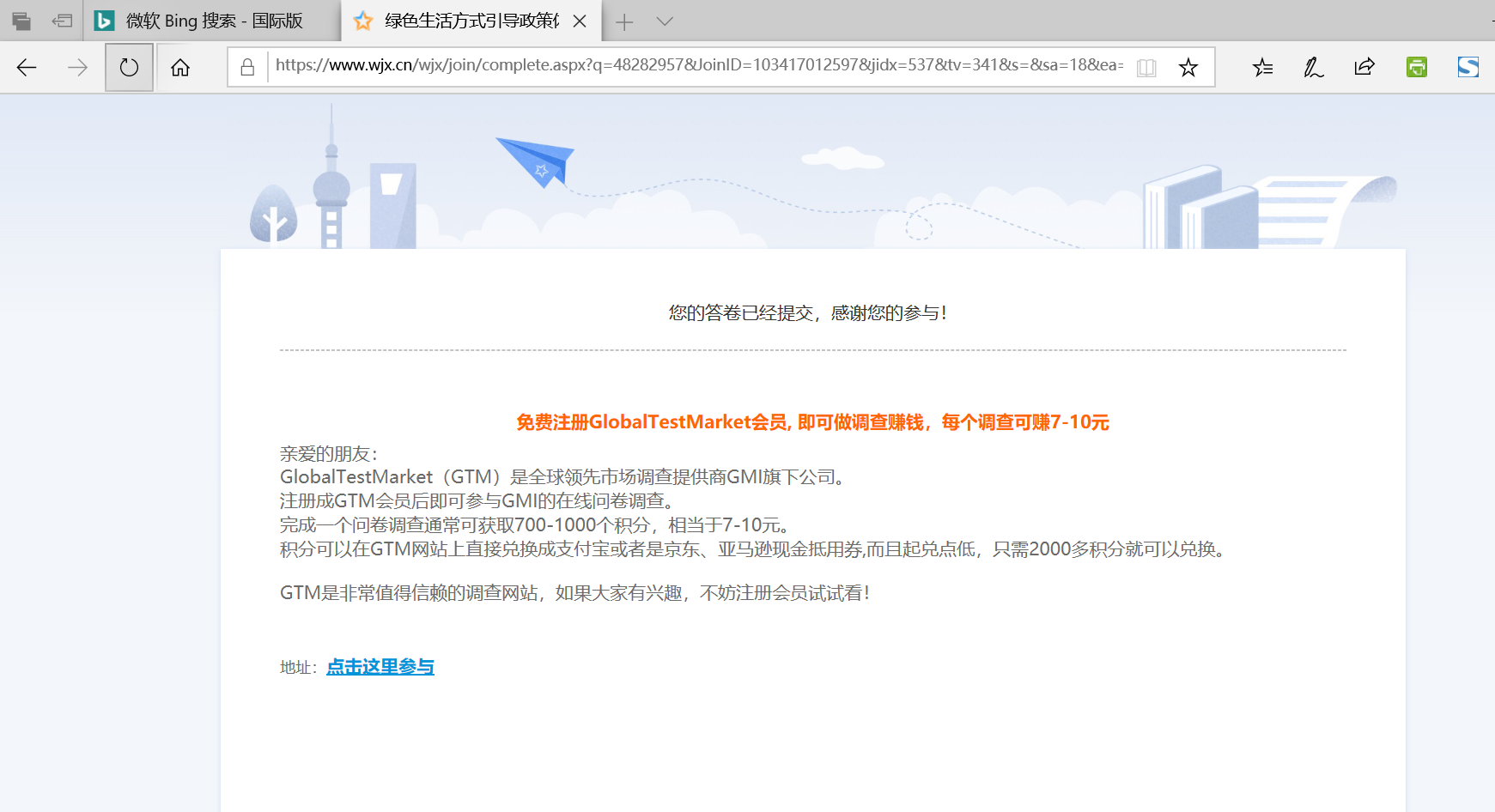Click the '您的答卷已经提交' confirmation text
1495x812 pixels.
click(807, 312)
